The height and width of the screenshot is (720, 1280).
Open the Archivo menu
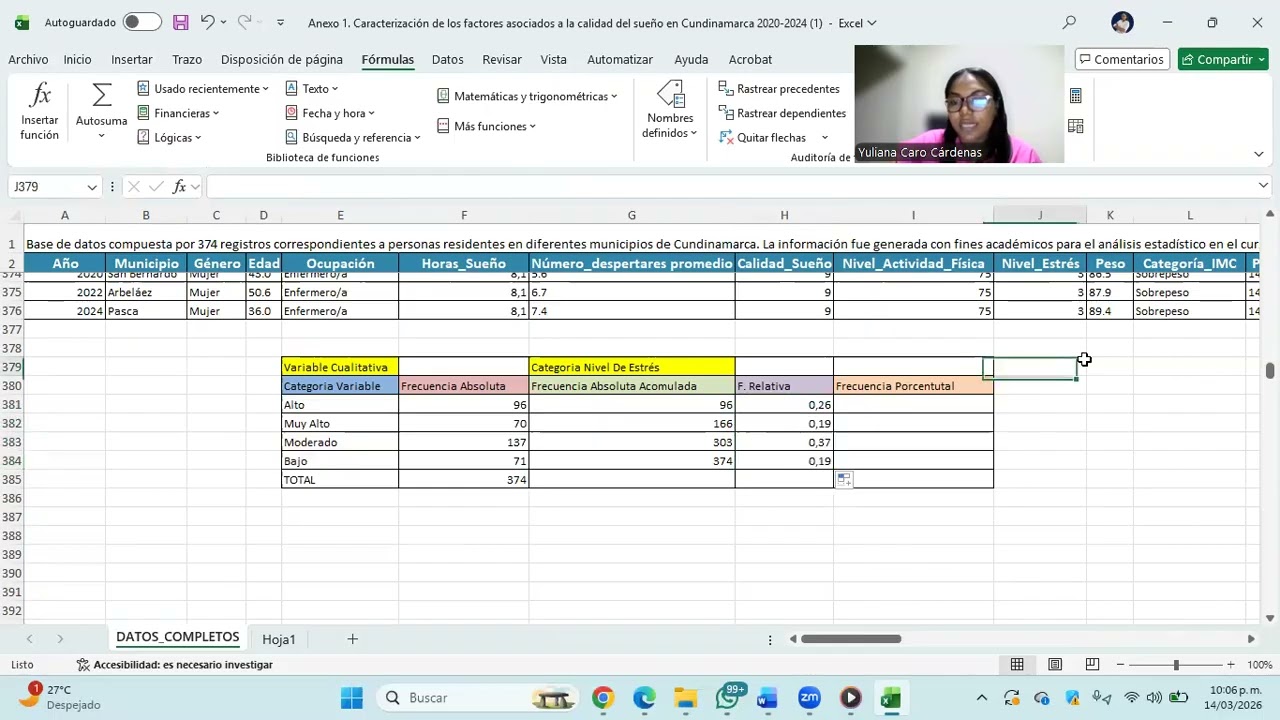[x=28, y=59]
